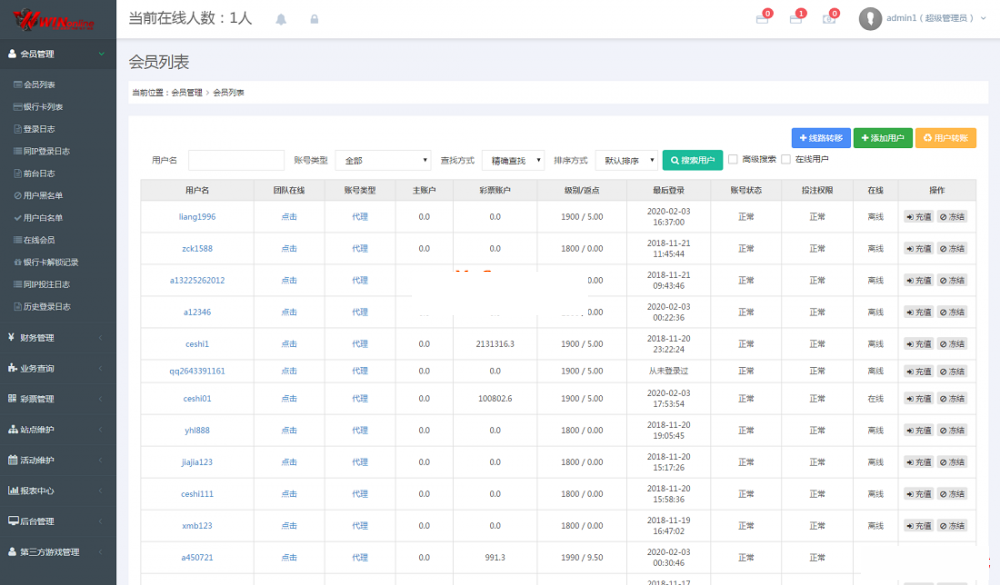Click the 搜索用户 search button
This screenshot has width=1000, height=585.
click(692, 160)
